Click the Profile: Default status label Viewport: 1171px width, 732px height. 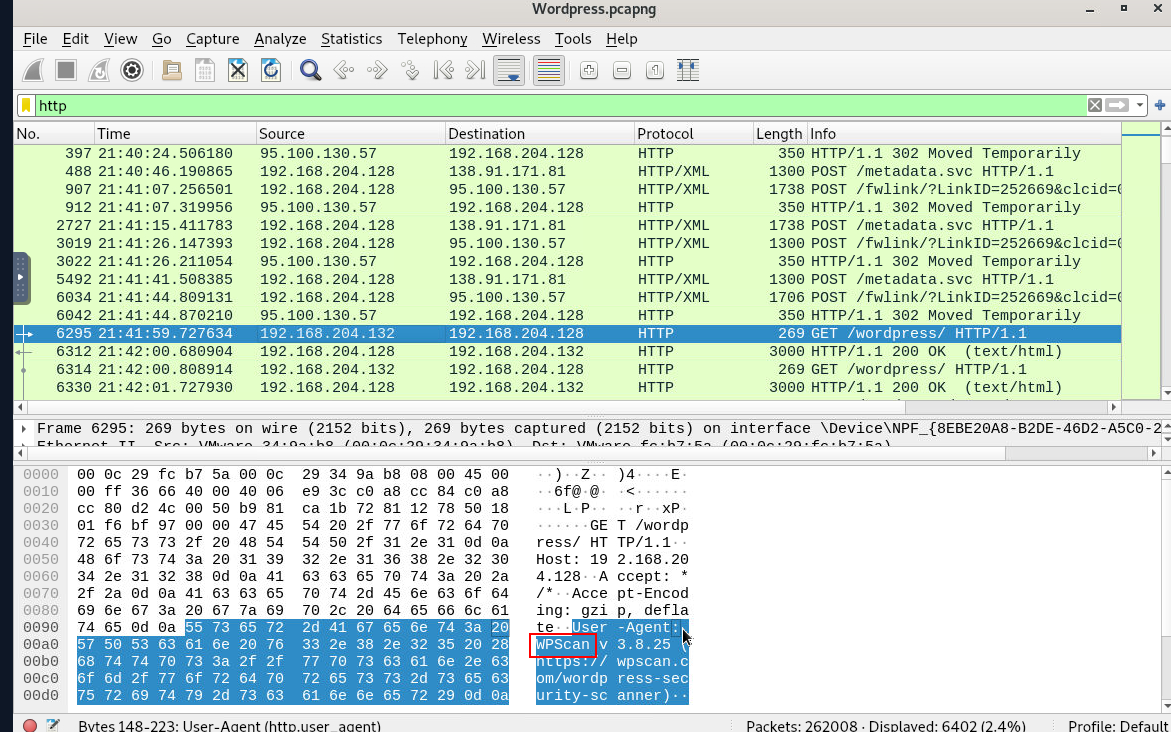(1117, 725)
